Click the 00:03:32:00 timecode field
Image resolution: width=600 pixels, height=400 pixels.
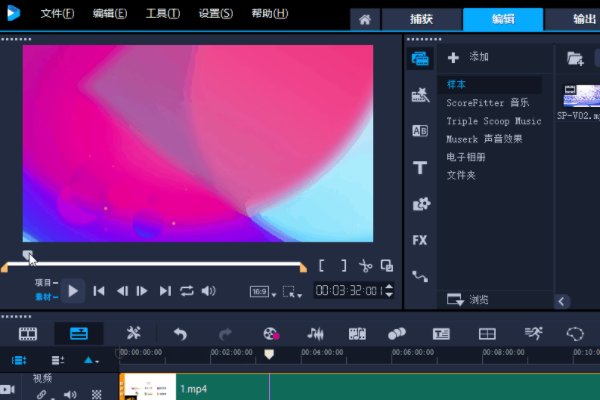(x=348, y=291)
